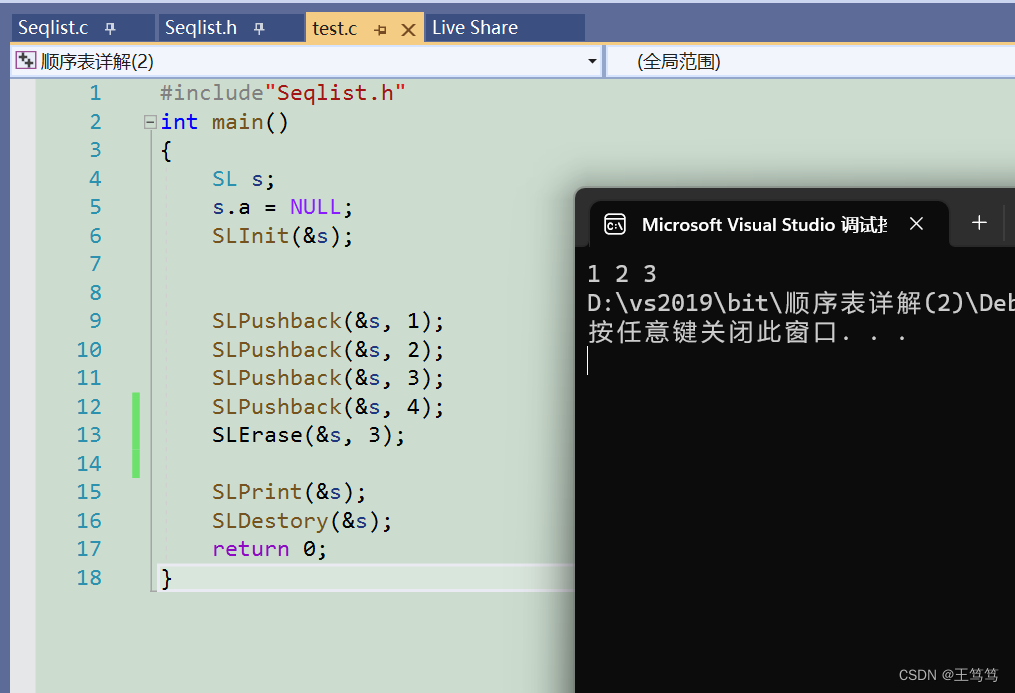The image size is (1015, 693).
Task: Open the (全局范围) scope dropdown
Action: (810, 61)
